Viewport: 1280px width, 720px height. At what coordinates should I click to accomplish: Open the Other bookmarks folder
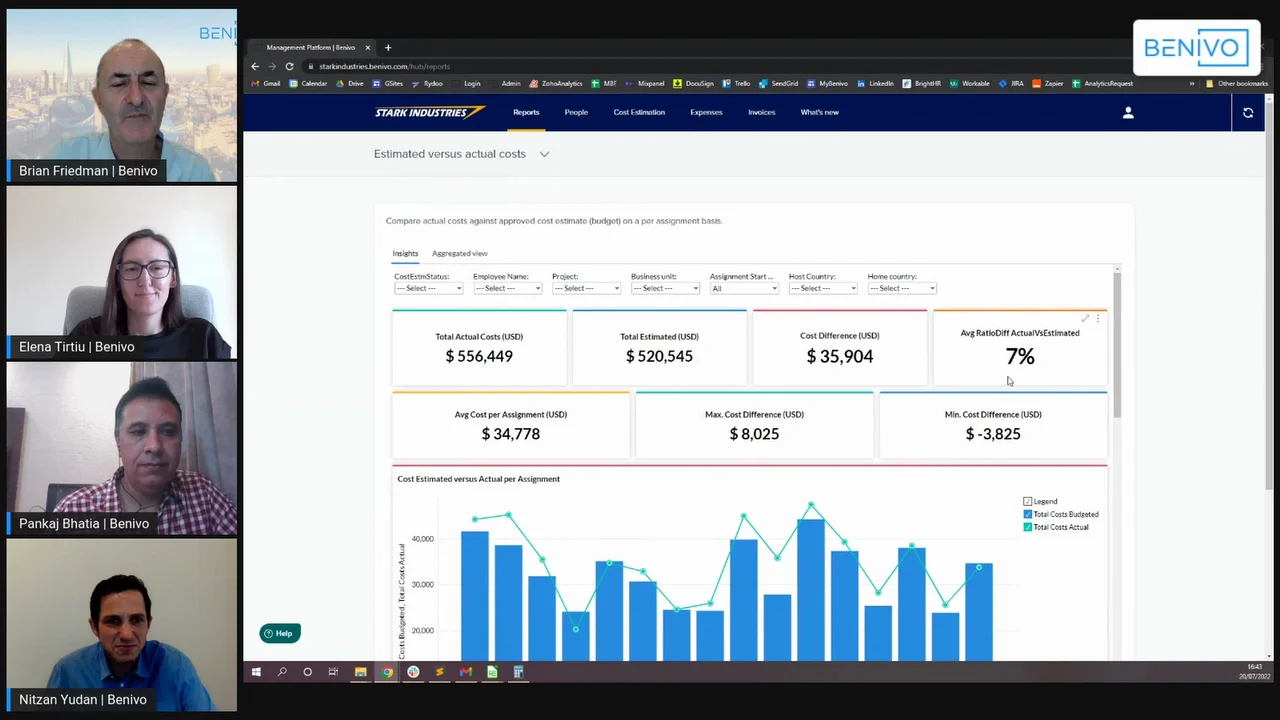pos(1237,84)
